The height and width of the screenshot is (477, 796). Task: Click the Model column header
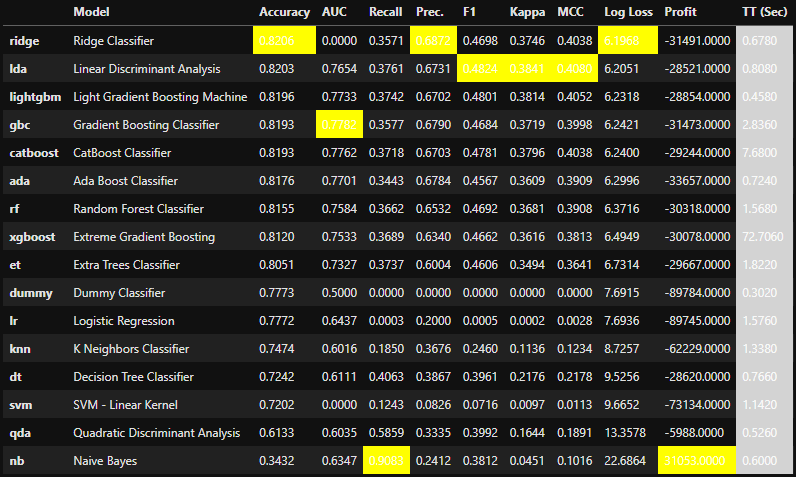pyautogui.click(x=91, y=12)
